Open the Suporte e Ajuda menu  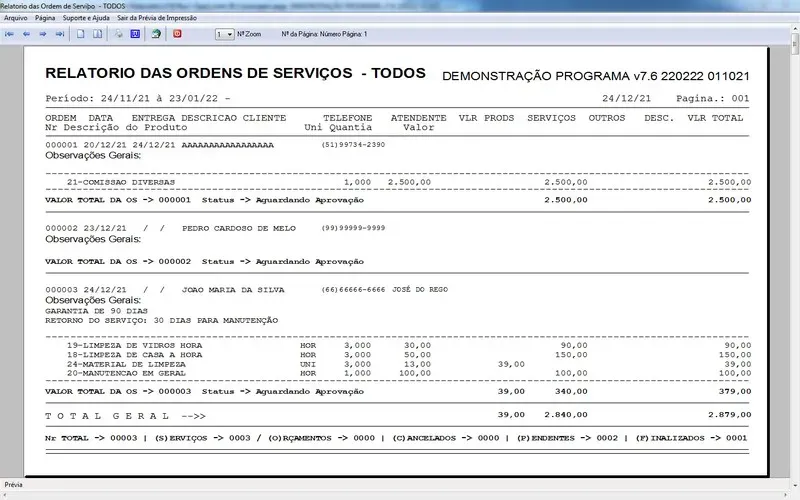pos(86,18)
